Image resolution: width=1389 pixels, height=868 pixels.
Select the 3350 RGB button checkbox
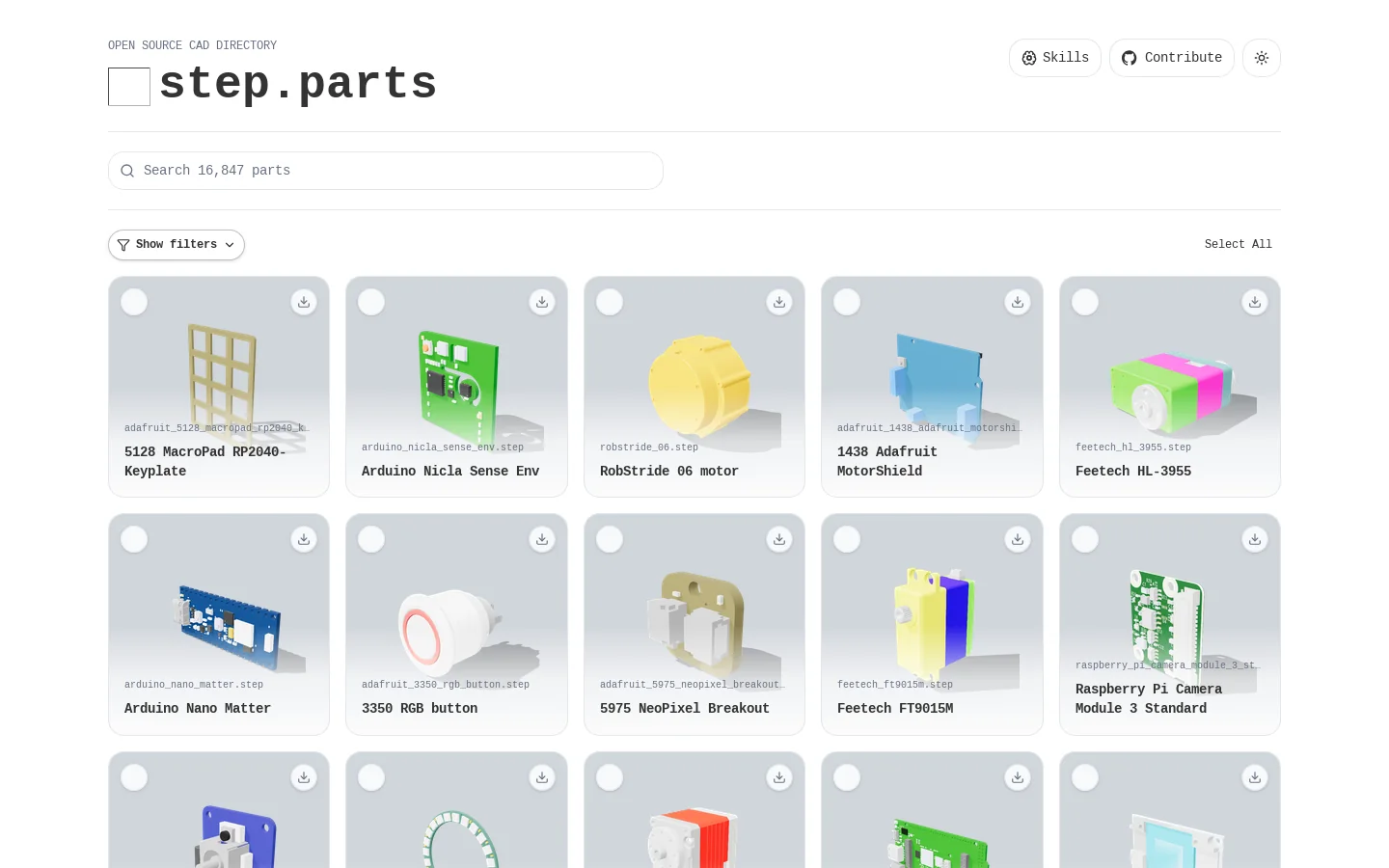pos(371,539)
